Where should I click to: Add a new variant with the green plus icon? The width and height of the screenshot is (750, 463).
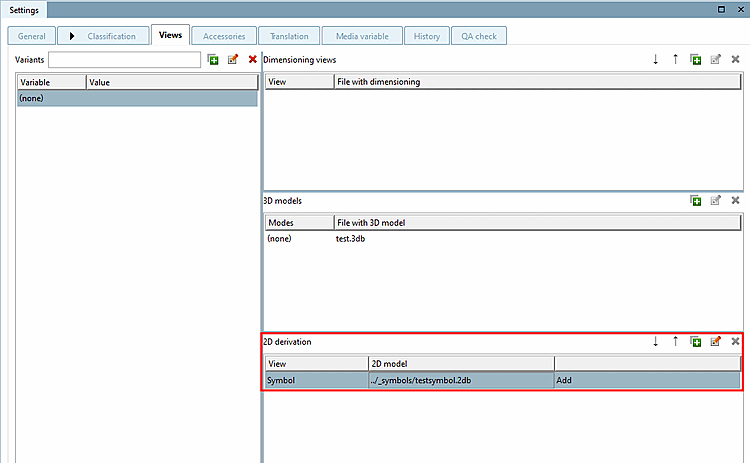coord(213,60)
